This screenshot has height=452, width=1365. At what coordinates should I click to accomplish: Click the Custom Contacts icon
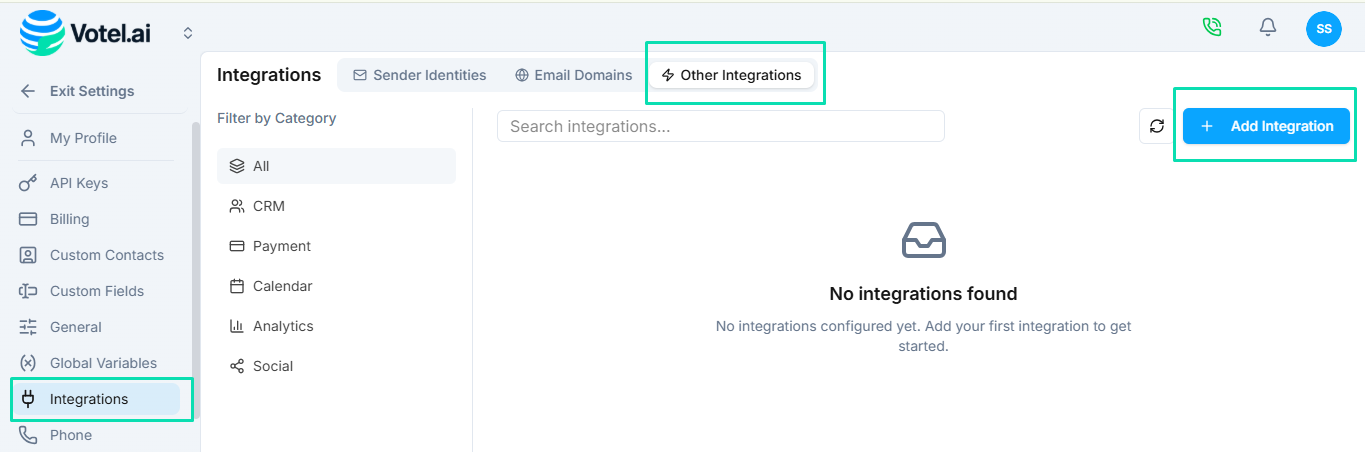pos(28,255)
